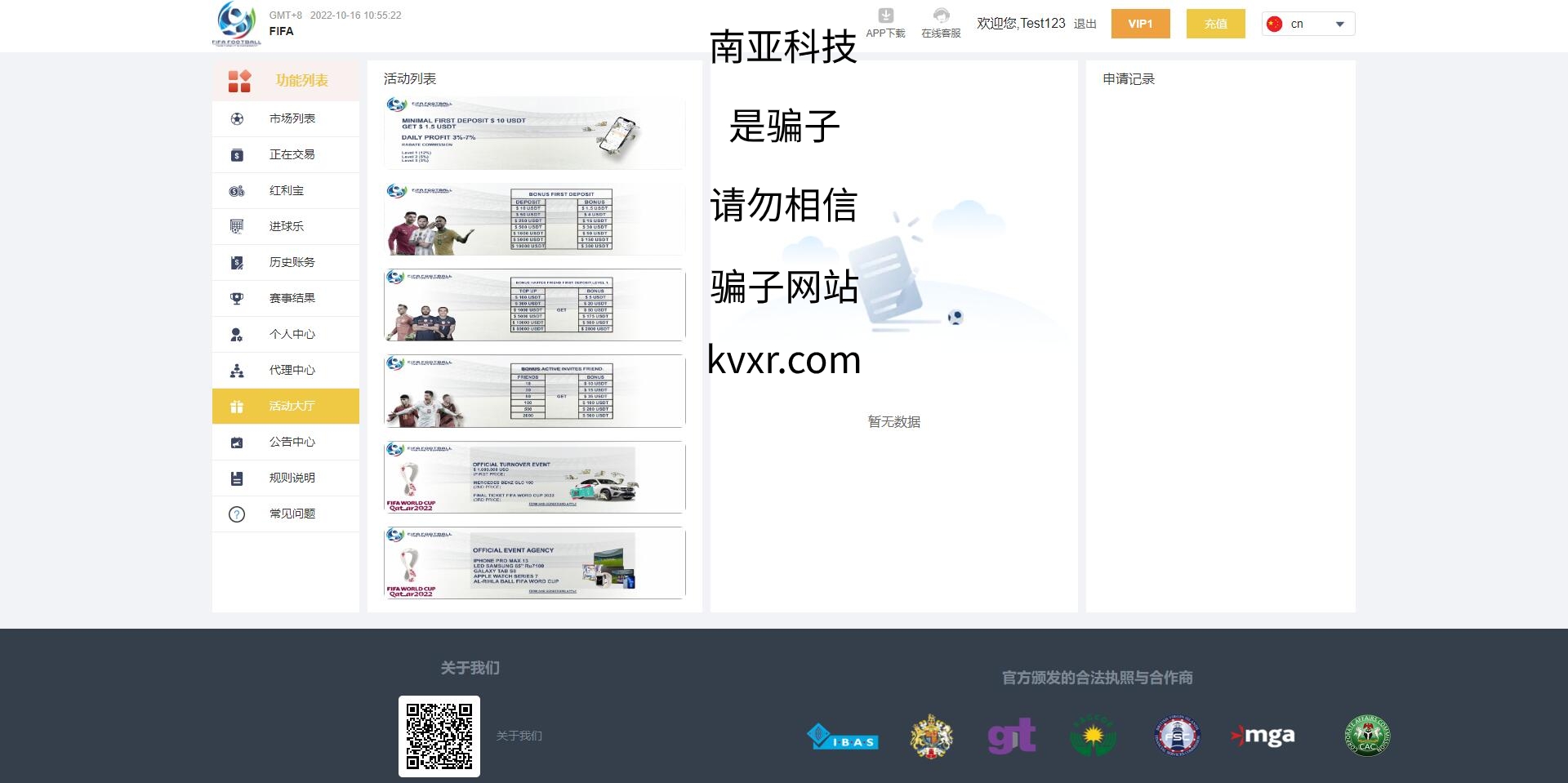Click the 官方颁发的合法执照与合作商 heading
Viewport: 1568px width, 783px height.
coord(1098,678)
